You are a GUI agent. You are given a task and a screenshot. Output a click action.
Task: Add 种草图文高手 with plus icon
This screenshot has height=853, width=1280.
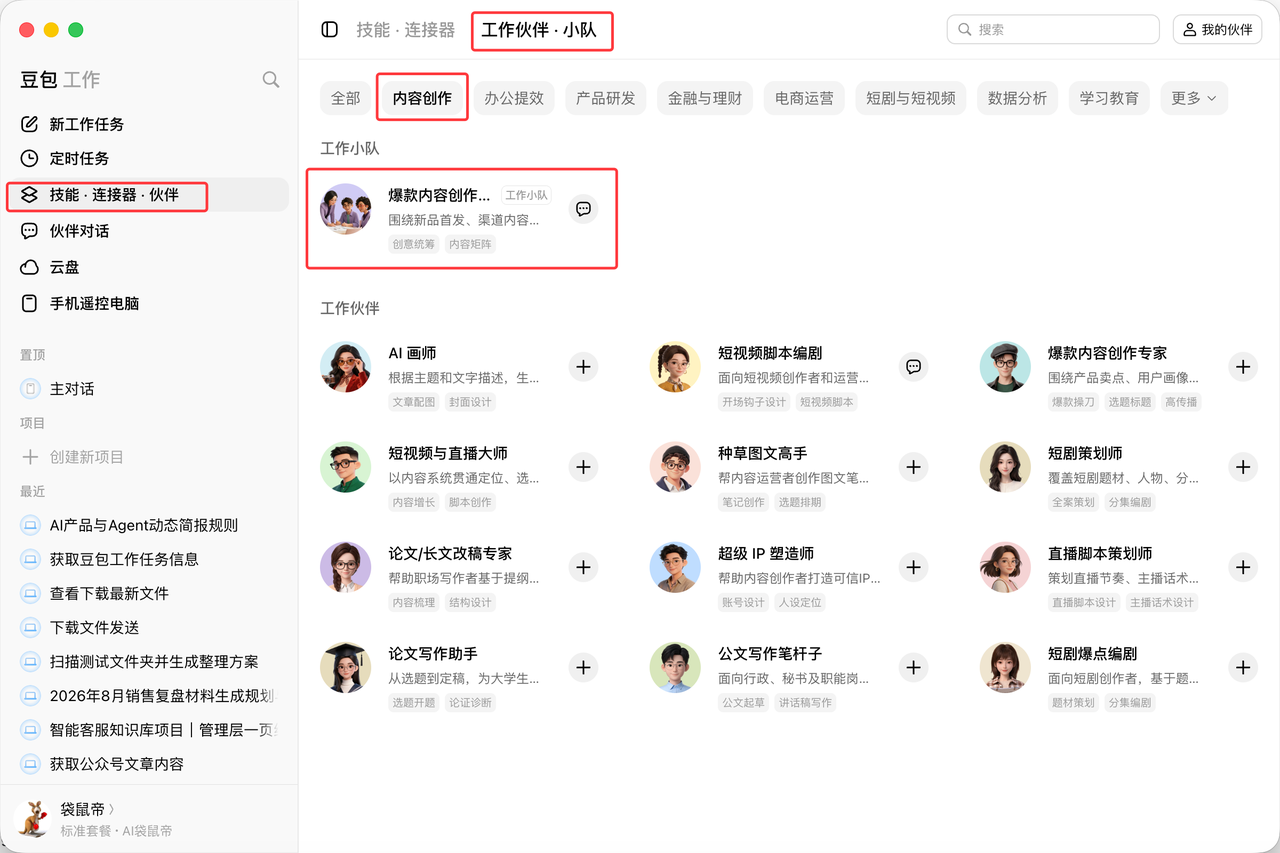913,467
